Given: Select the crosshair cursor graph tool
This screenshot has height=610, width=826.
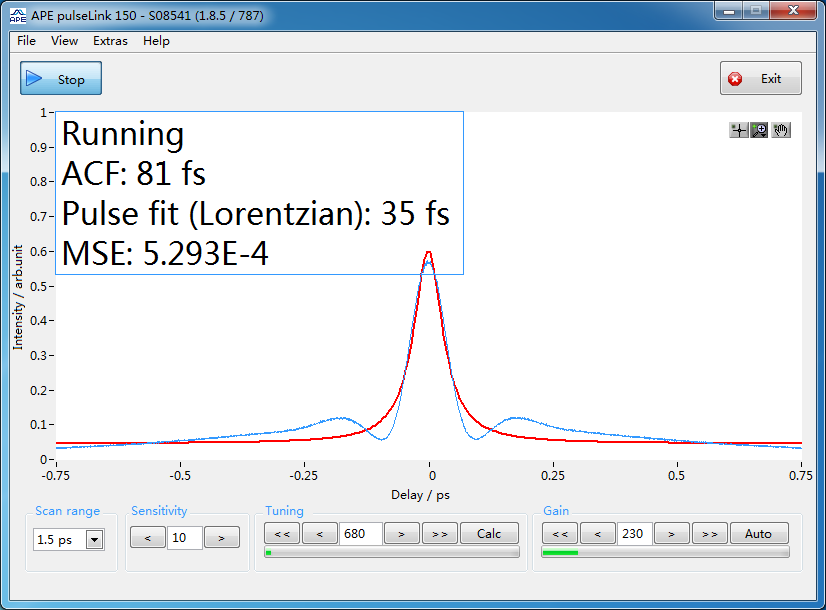Looking at the screenshot, I should click(739, 130).
